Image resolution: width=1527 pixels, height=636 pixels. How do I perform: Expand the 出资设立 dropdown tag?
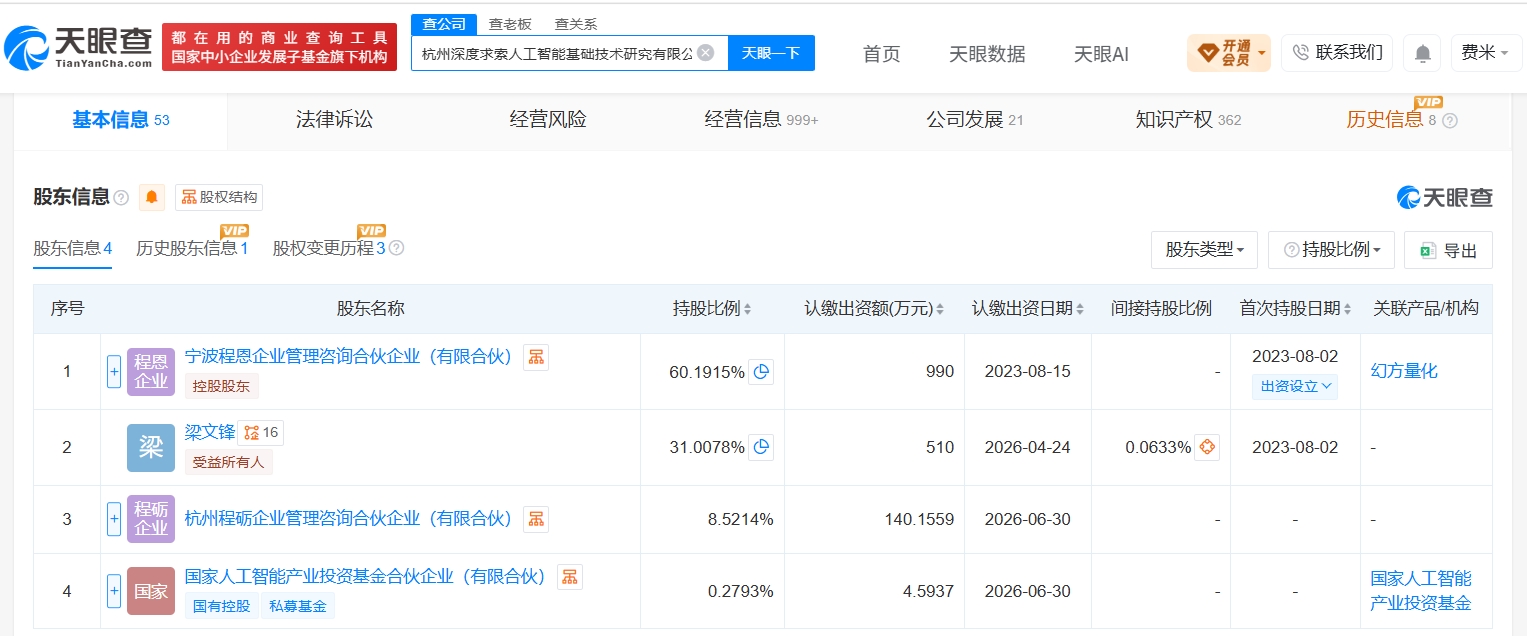tap(1295, 386)
